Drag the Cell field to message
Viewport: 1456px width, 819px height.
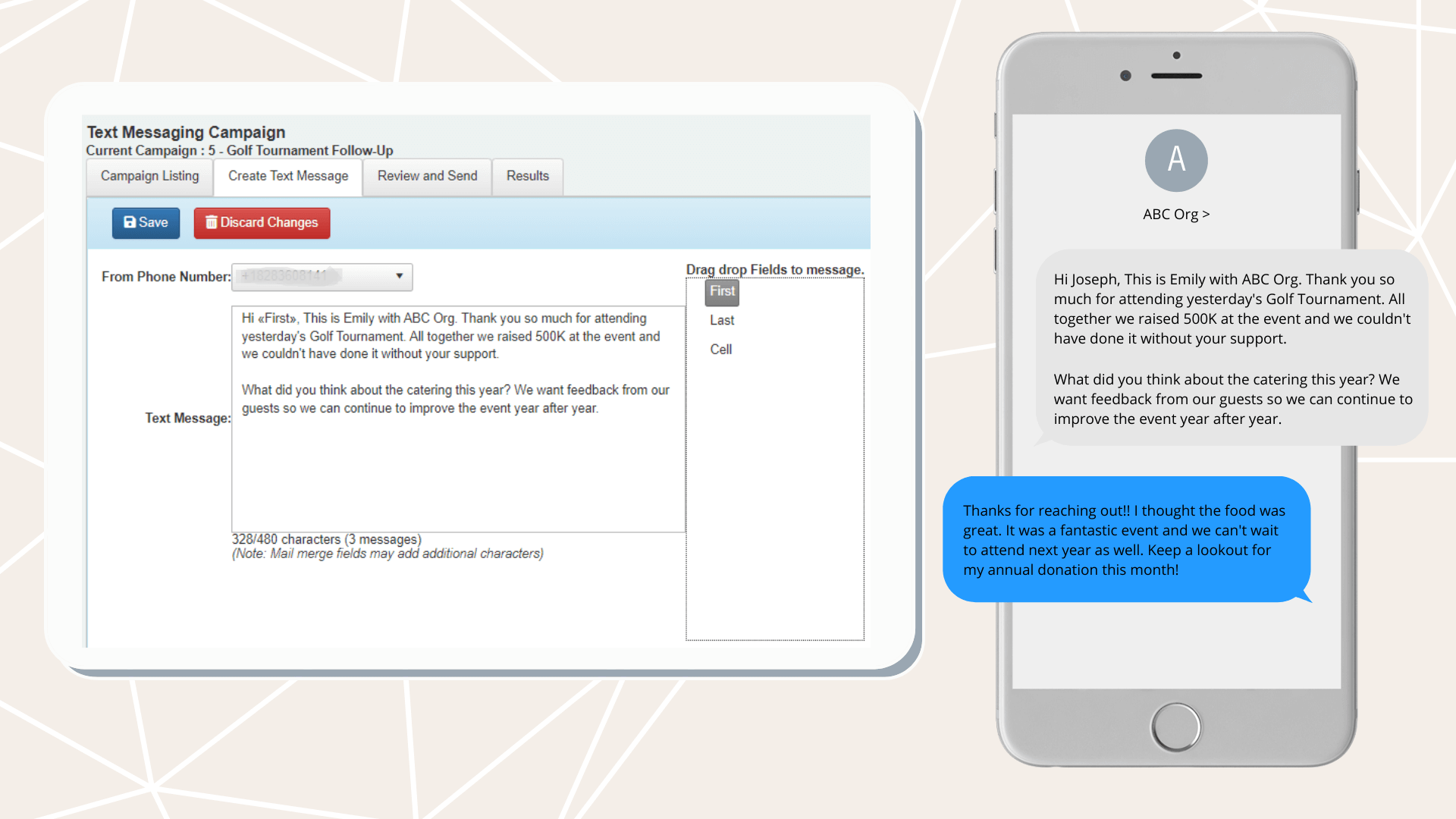click(x=719, y=349)
